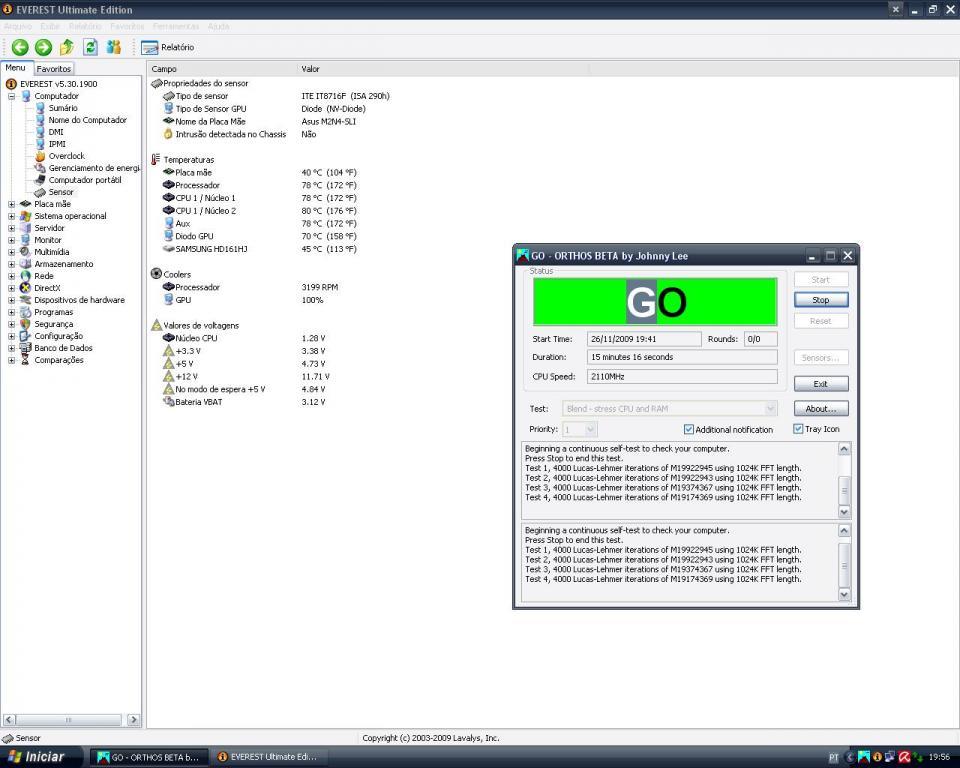The image size is (960, 768).
Task: Select the DMI tree entry
Action: pos(56,132)
